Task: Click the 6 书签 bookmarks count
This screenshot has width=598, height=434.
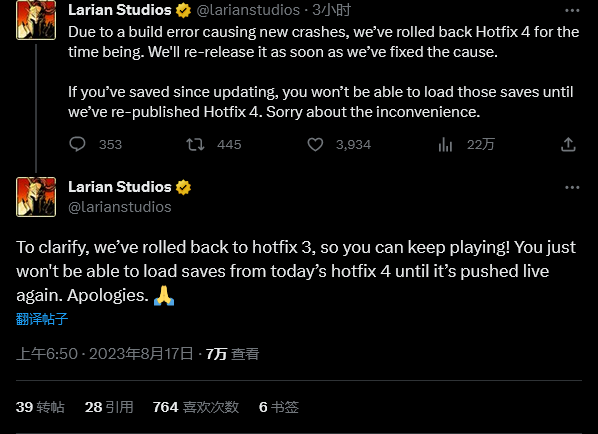Action: [279, 407]
